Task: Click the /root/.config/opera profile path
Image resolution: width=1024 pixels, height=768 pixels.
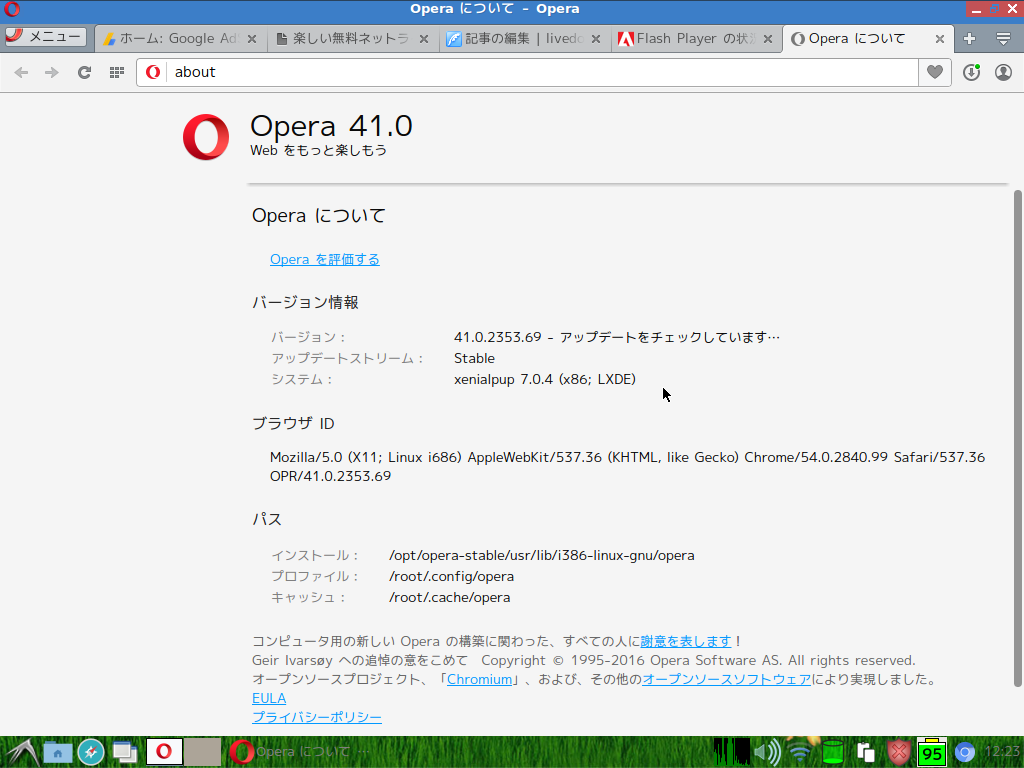Action: 451,576
